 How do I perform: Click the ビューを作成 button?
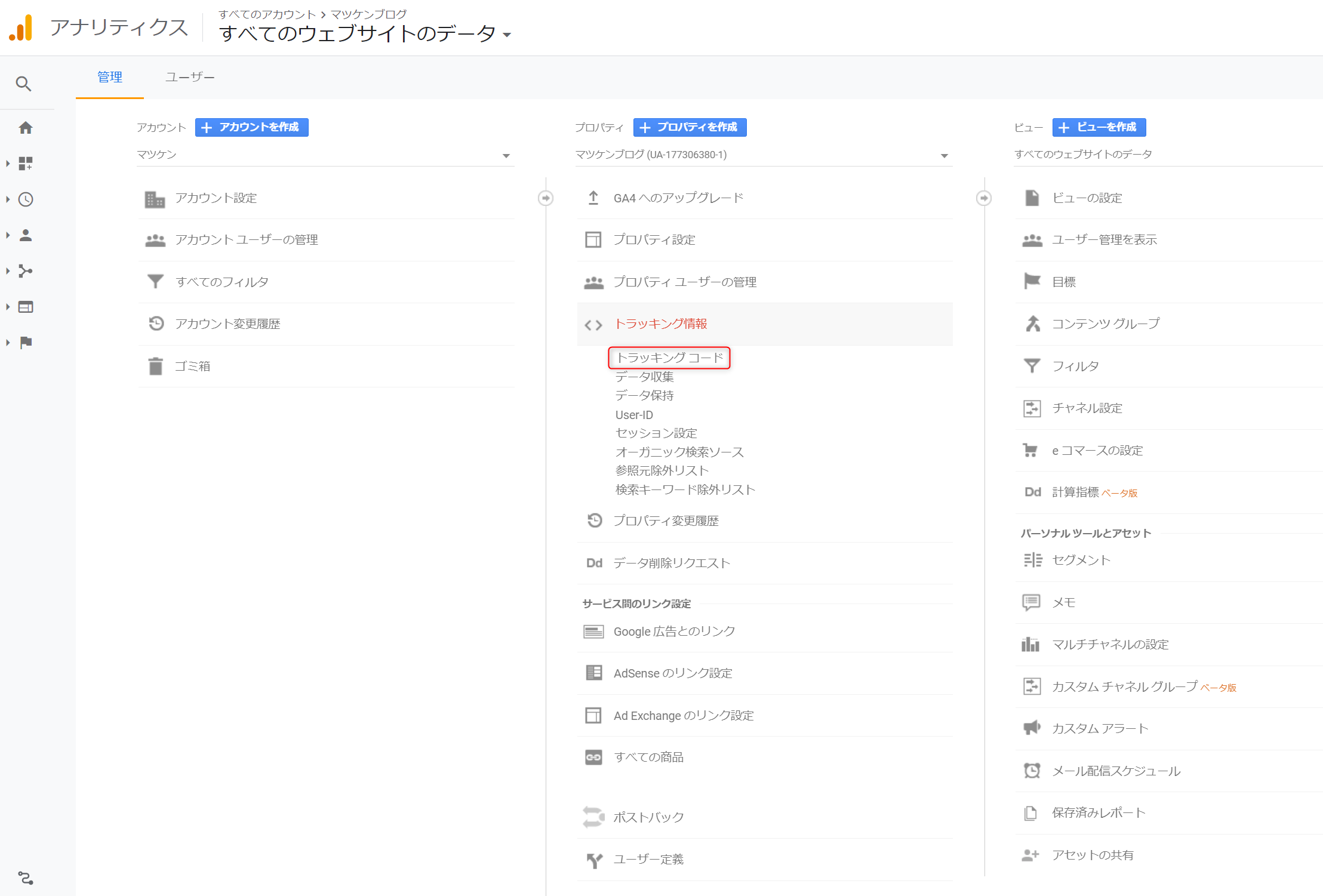click(x=1099, y=127)
